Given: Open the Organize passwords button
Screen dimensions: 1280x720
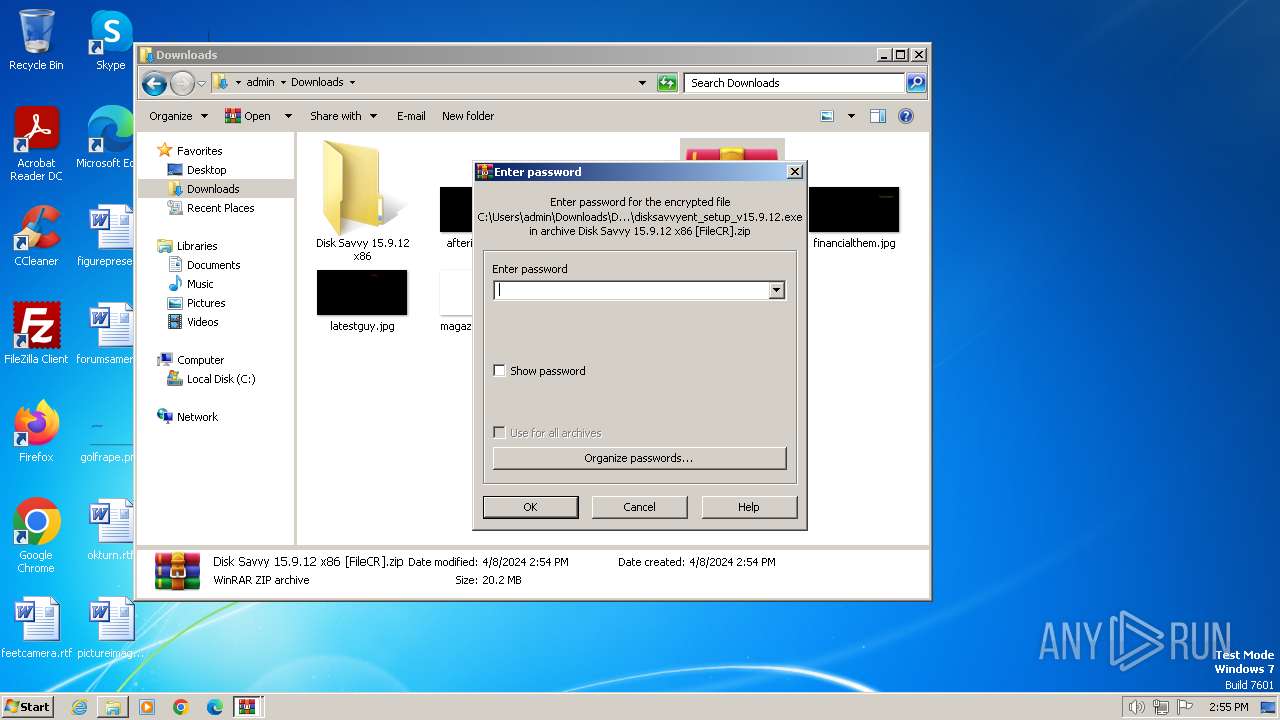Looking at the screenshot, I should [x=639, y=458].
